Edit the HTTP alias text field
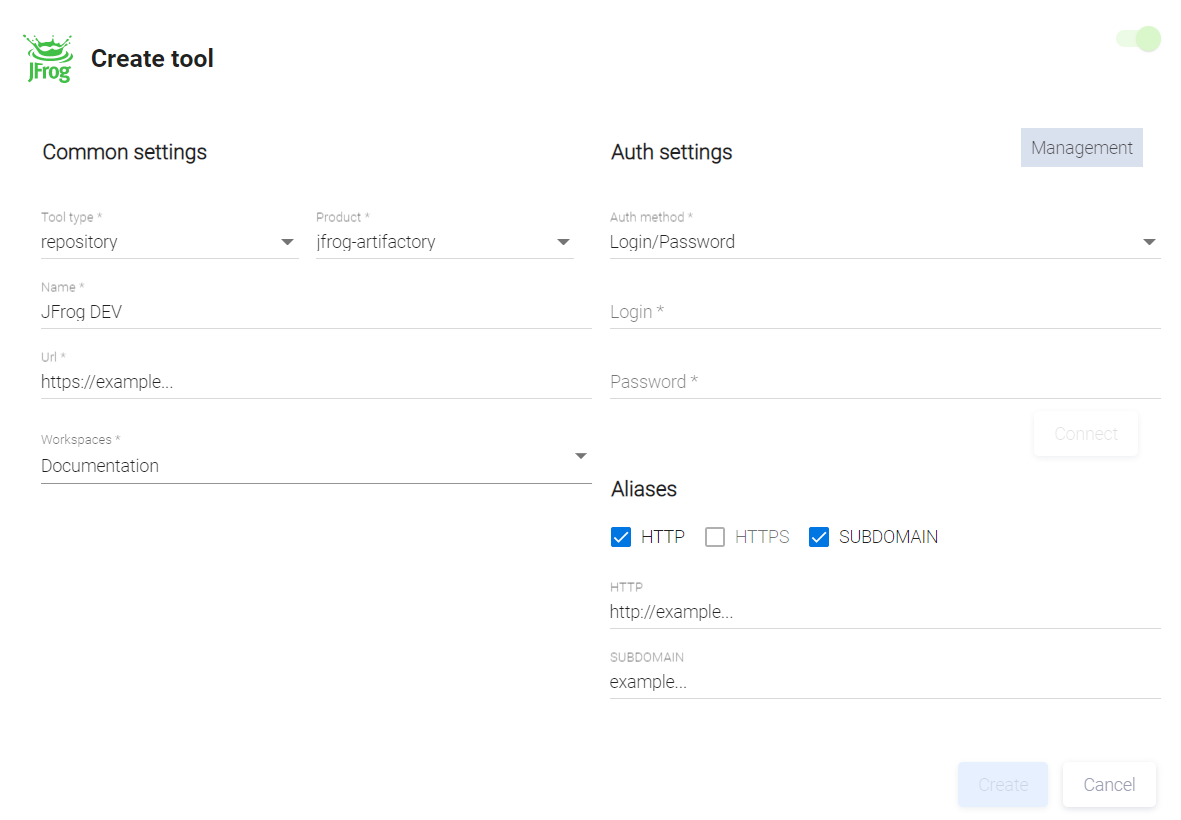The height and width of the screenshot is (820, 1181). 884,612
